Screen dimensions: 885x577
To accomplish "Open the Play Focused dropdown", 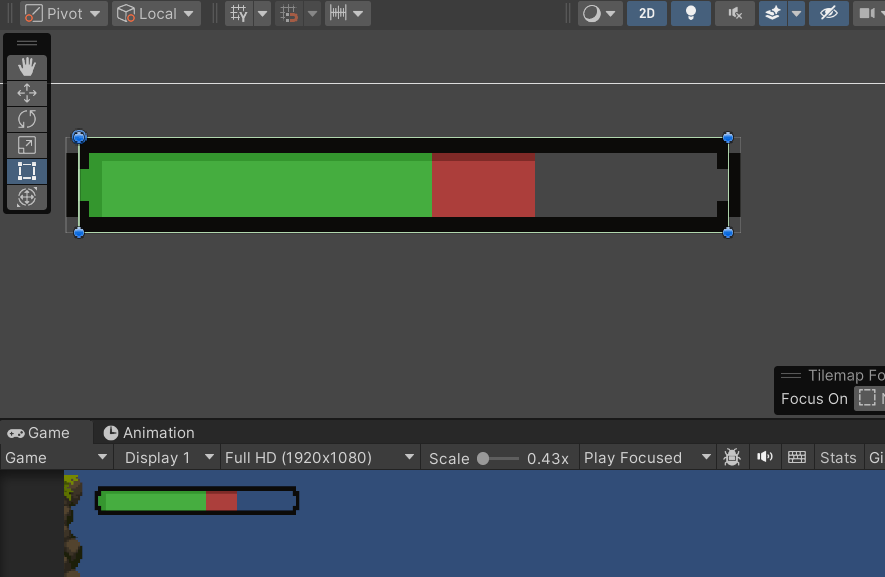I will (647, 458).
